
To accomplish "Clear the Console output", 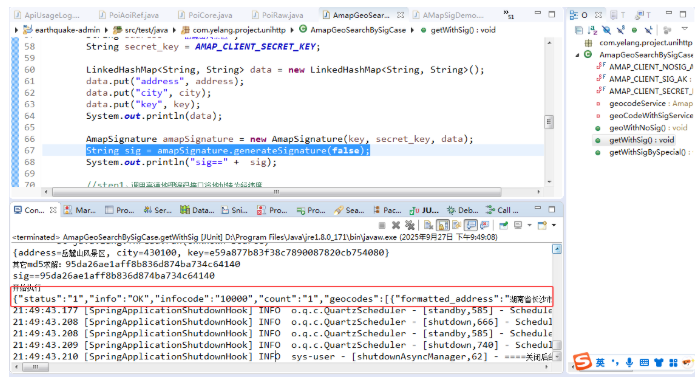I will coord(428,225).
